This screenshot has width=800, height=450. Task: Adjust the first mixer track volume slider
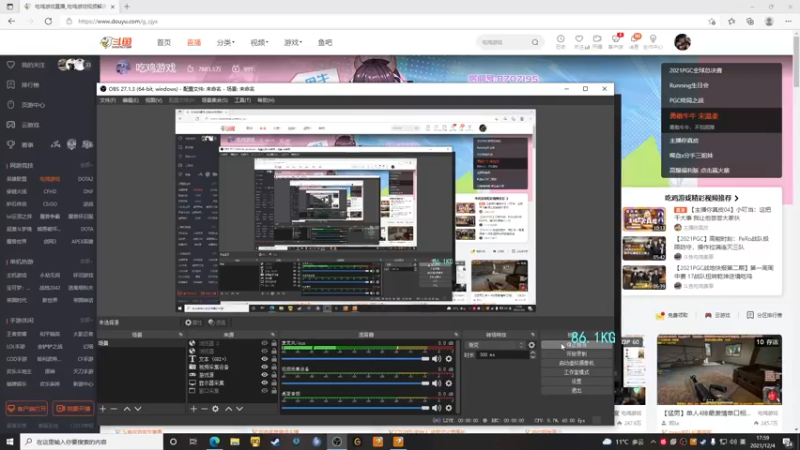pyautogui.click(x=356, y=359)
